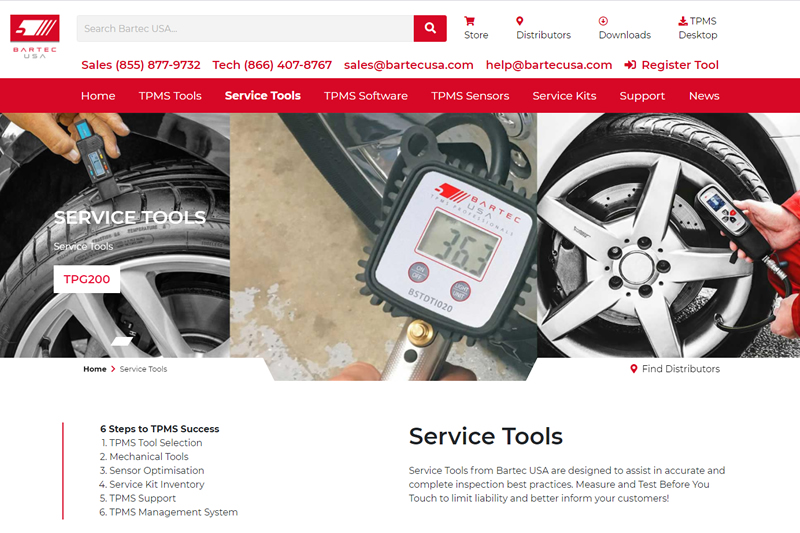This screenshot has height=533, width=800.
Task: Click the Find Distributors link text
Action: (x=681, y=369)
